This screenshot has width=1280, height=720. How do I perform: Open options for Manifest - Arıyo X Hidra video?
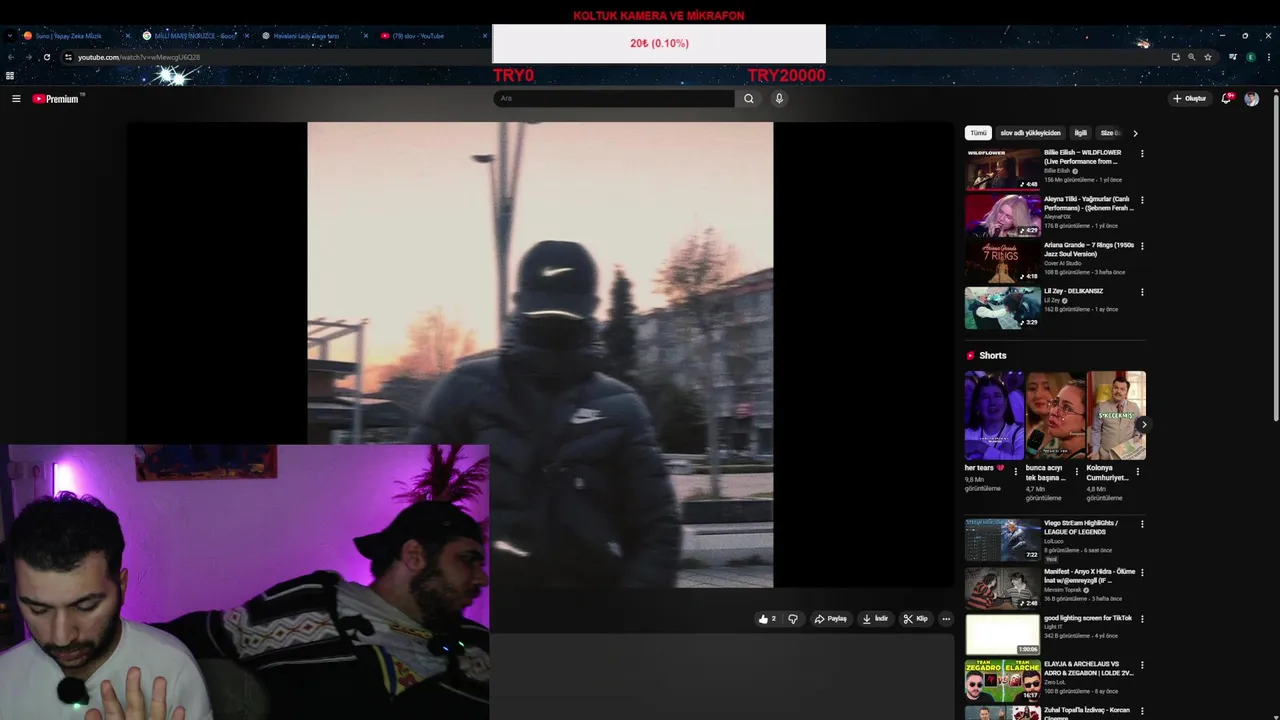tap(1142, 573)
